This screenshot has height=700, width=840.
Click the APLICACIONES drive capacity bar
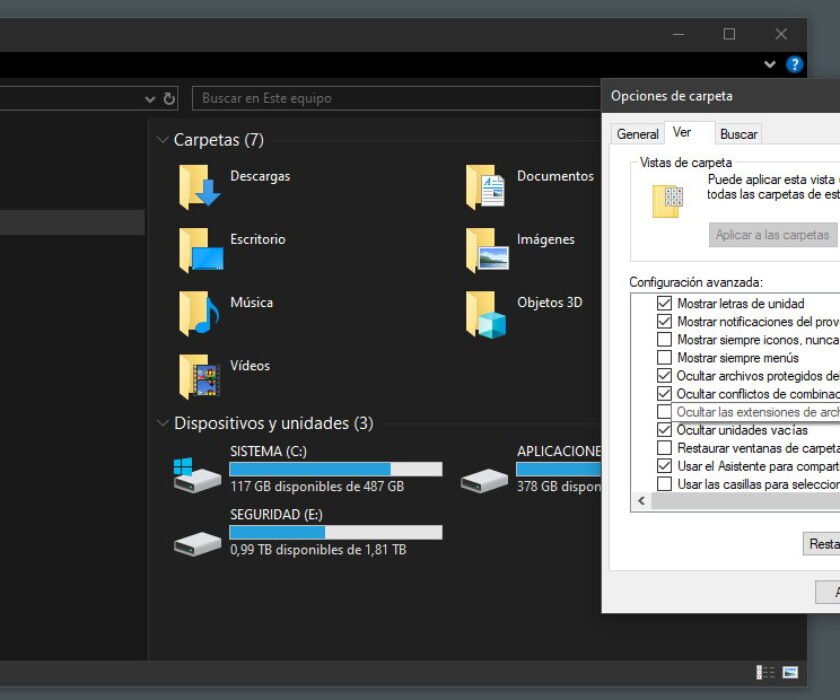coord(558,469)
